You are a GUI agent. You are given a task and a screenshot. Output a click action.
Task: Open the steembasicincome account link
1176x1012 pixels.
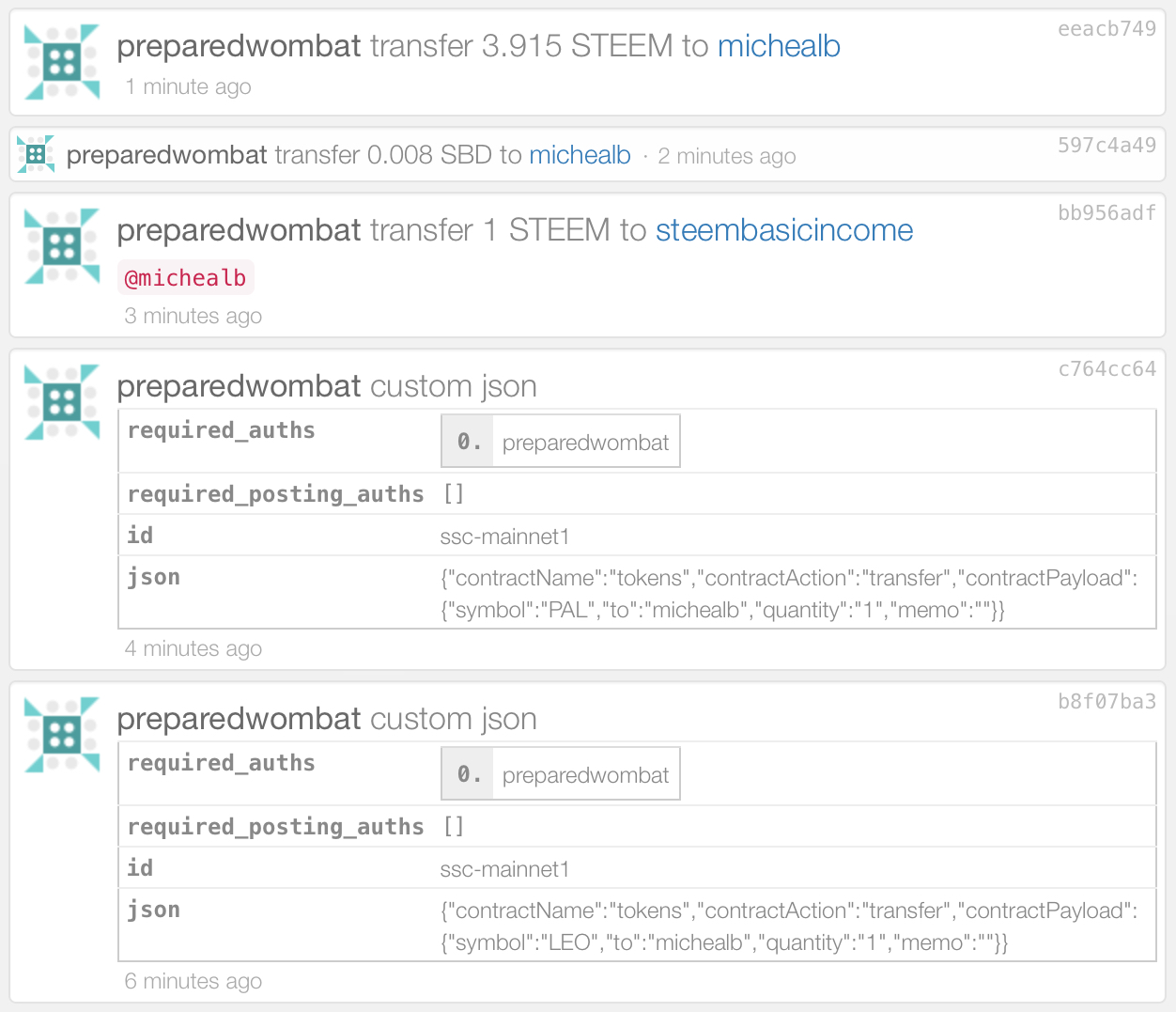784,230
